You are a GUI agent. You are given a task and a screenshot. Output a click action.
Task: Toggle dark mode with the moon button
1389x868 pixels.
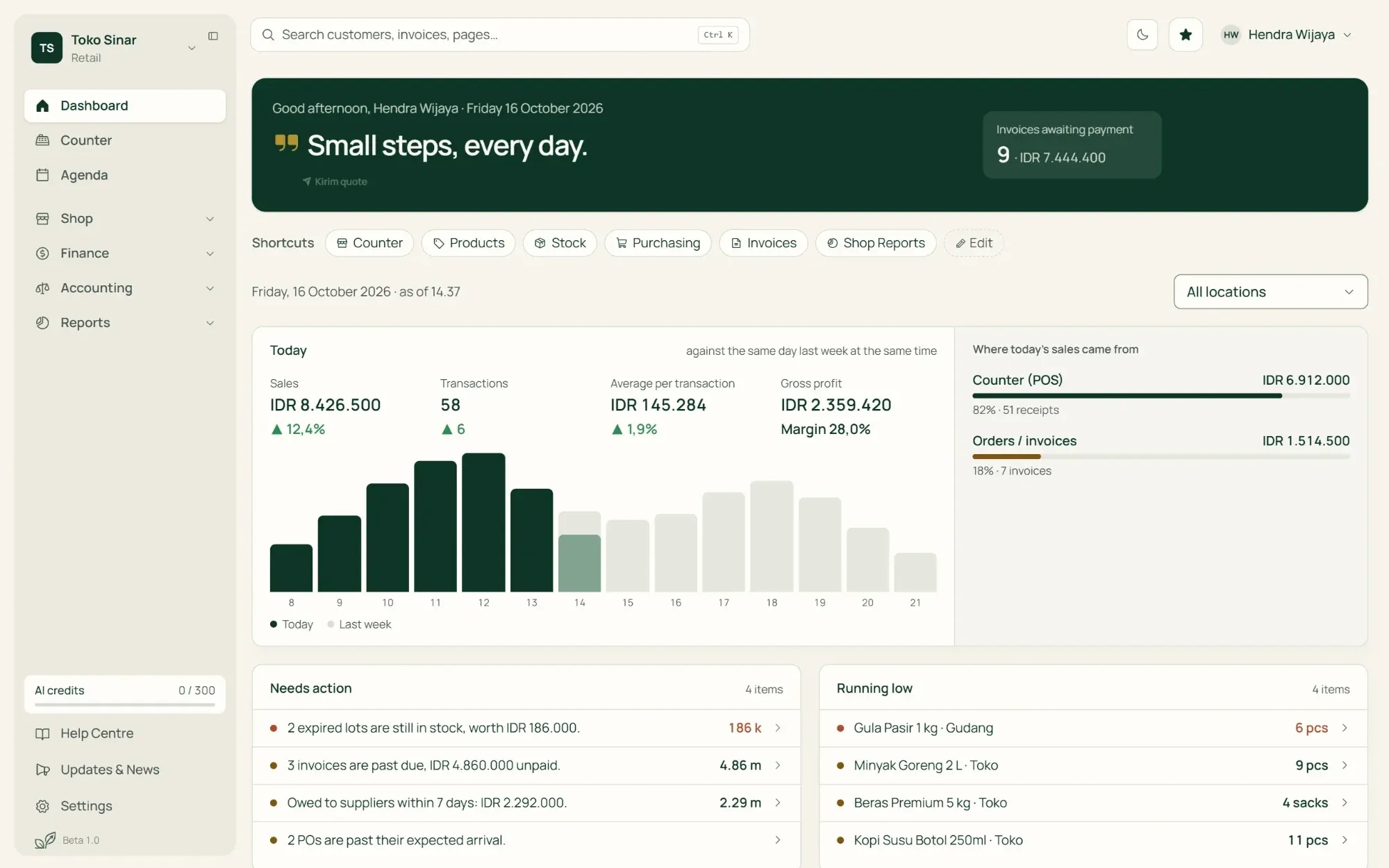pyautogui.click(x=1142, y=35)
